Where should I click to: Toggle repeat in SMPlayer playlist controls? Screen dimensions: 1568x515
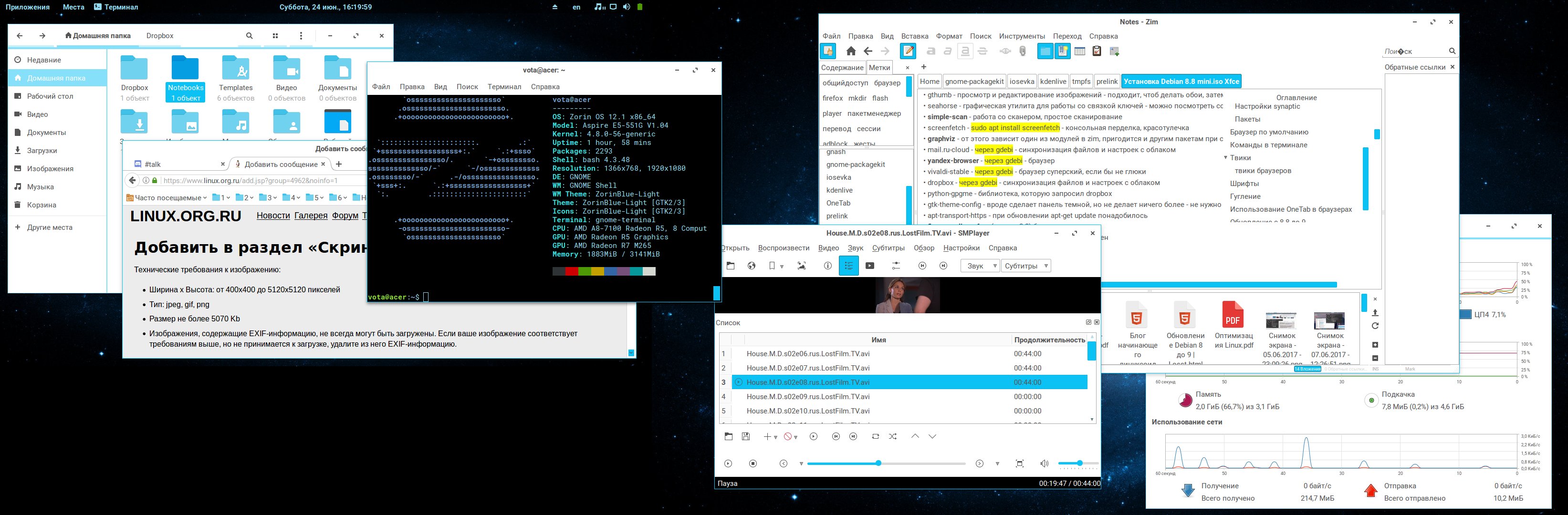(875, 437)
